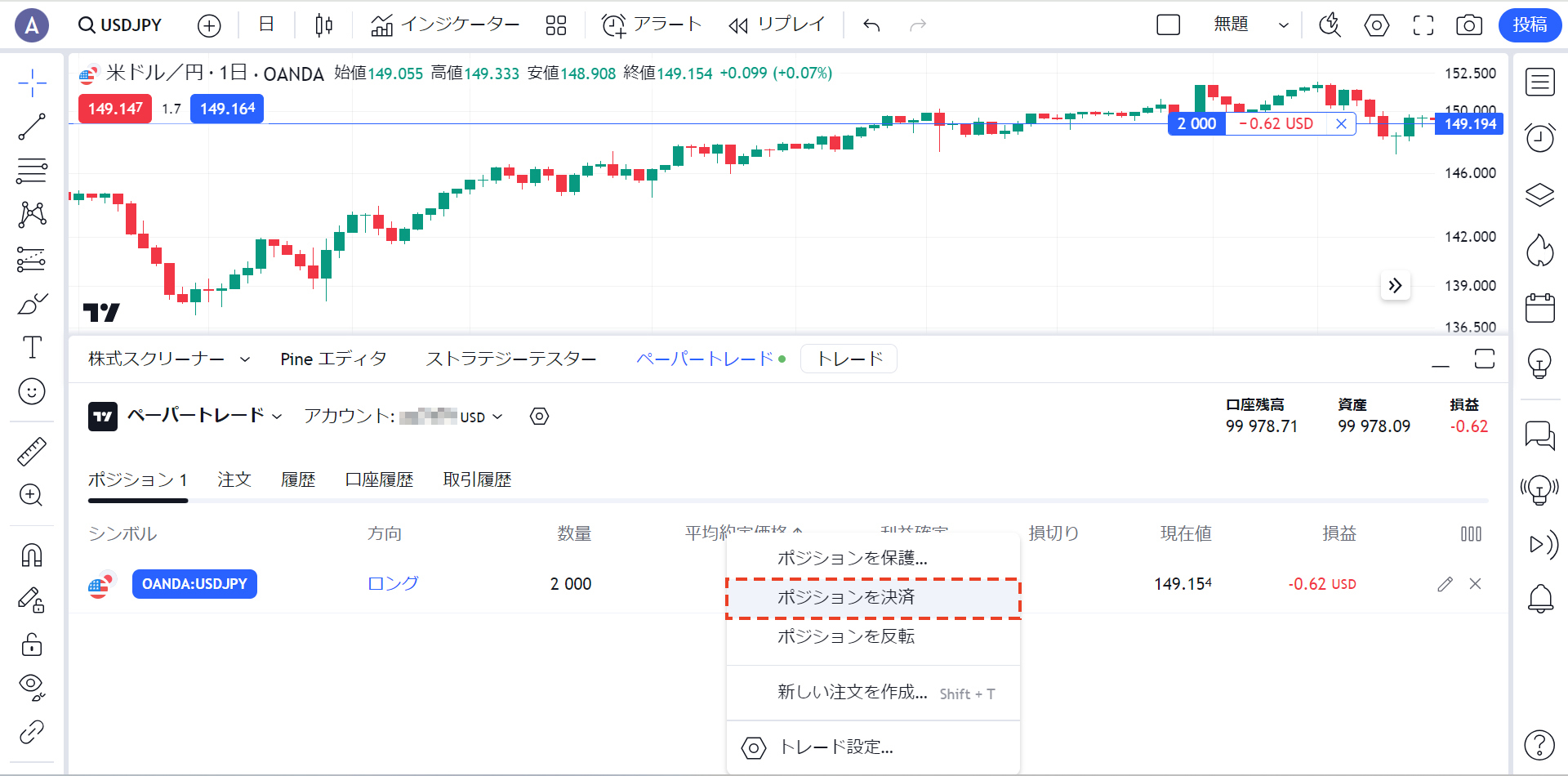Click the sell price 149.147 button
1568x776 pixels.
(x=115, y=109)
